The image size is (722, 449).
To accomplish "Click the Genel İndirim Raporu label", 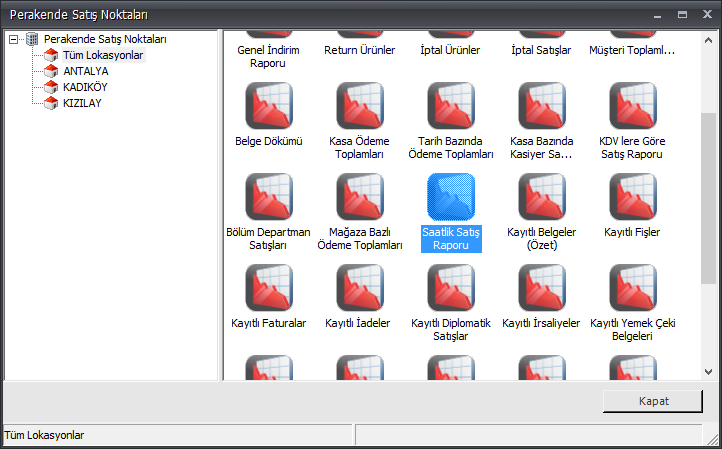I will (268, 56).
